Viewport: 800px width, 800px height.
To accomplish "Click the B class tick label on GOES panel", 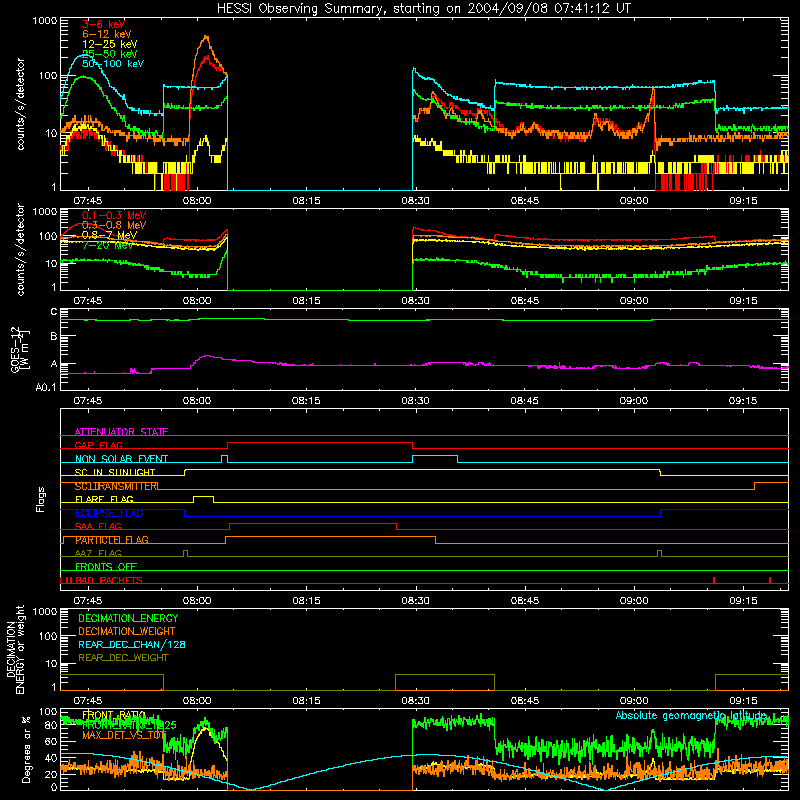I will pyautogui.click(x=54, y=337).
